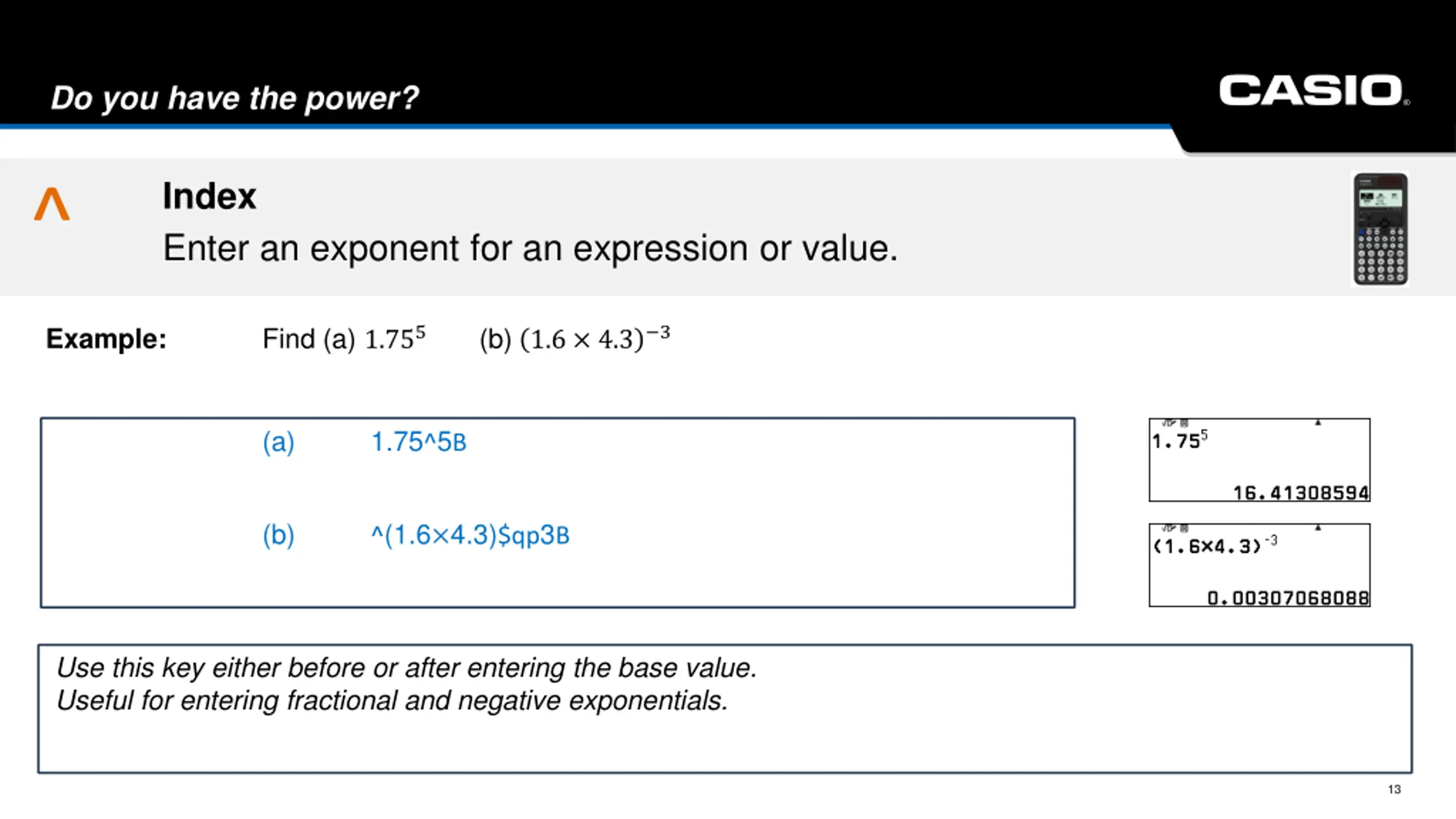
Task: Click the italic note 'Use this key either before'
Action: coord(407,668)
